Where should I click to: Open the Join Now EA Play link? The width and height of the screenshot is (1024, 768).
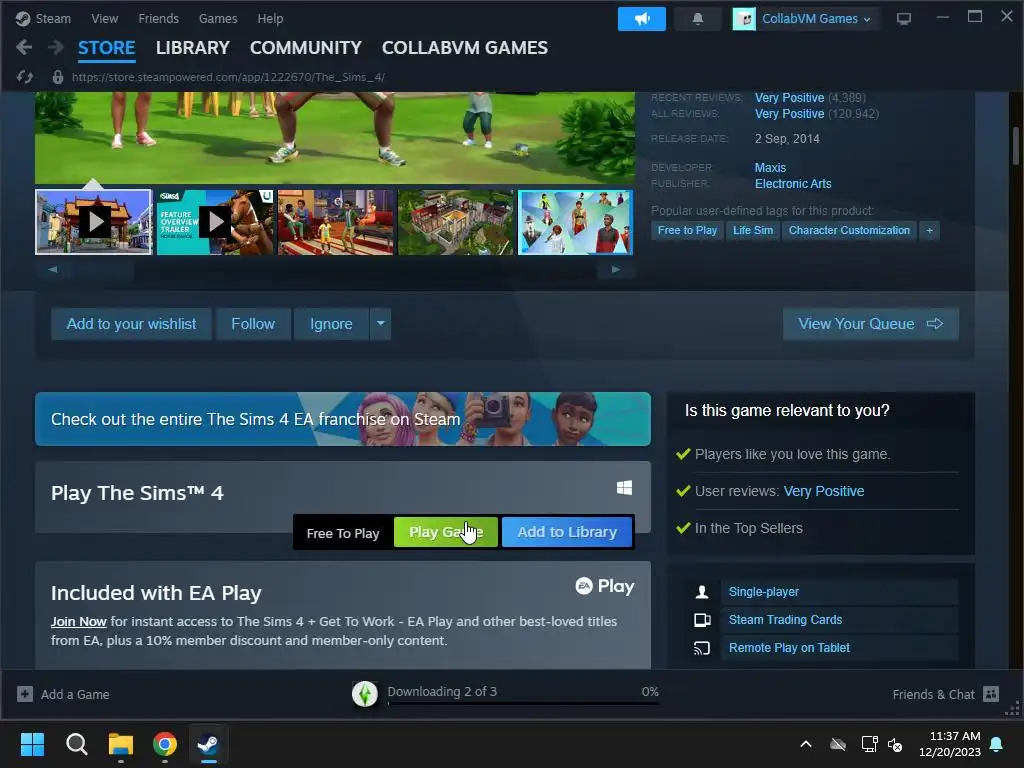click(x=78, y=622)
